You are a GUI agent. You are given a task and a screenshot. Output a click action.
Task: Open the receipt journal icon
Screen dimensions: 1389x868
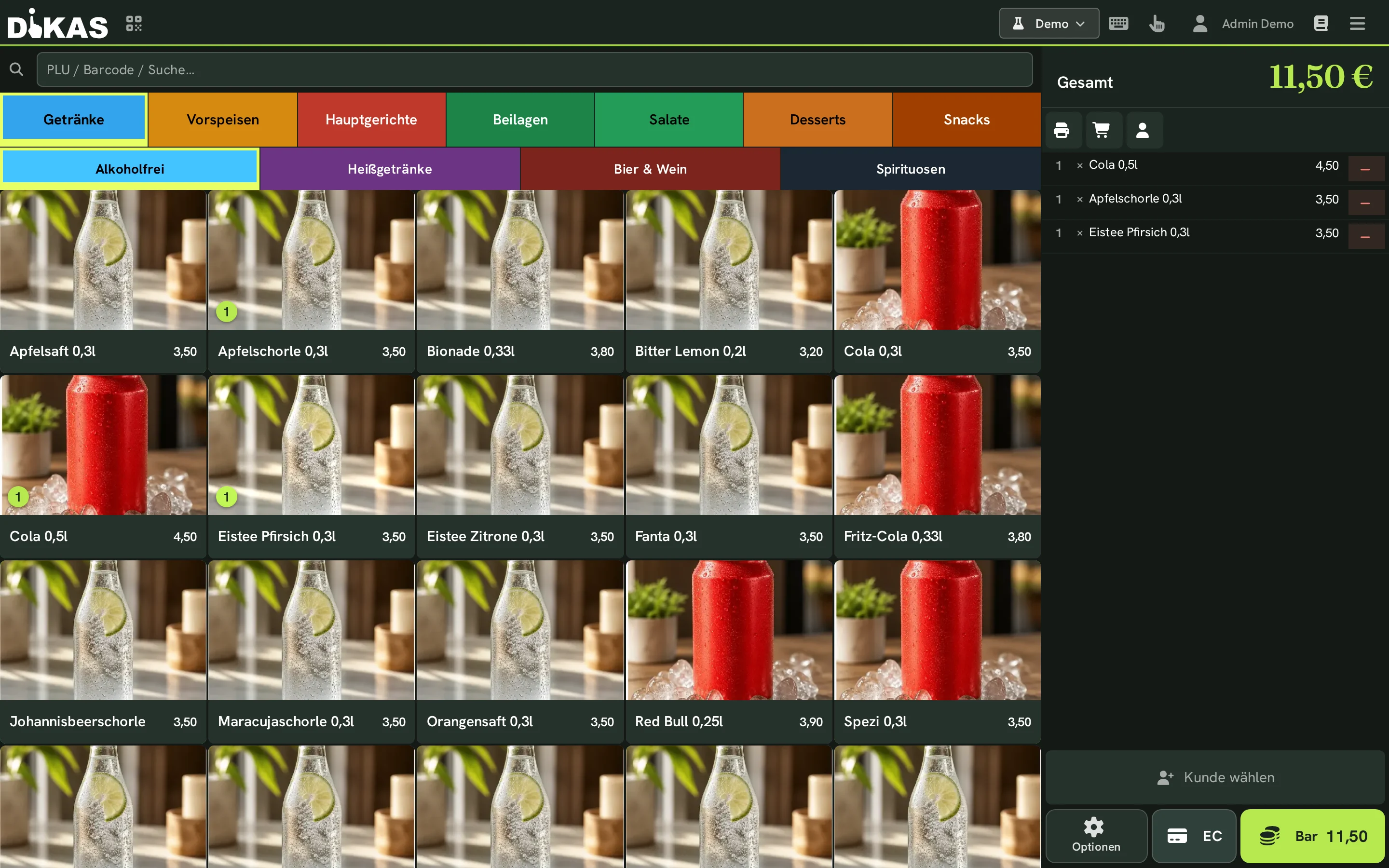tap(1321, 24)
